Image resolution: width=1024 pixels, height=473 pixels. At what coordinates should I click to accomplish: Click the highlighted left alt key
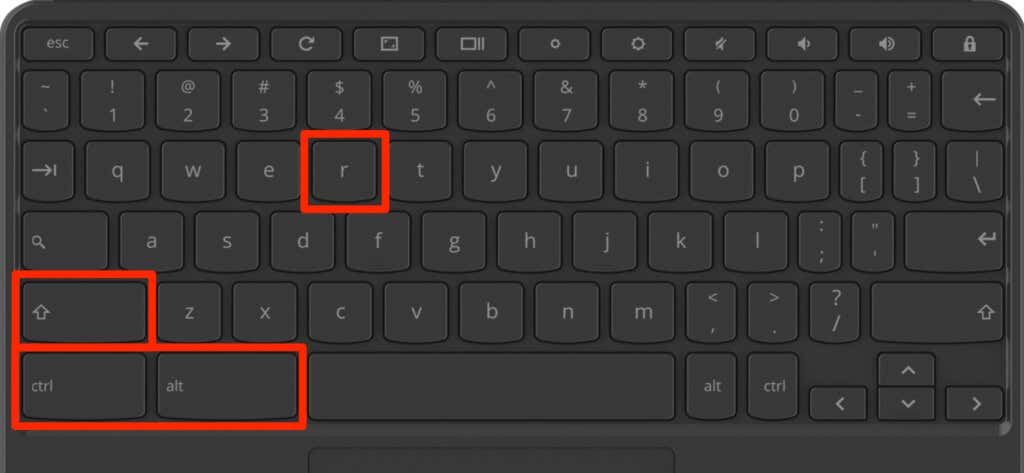pyautogui.click(x=227, y=385)
